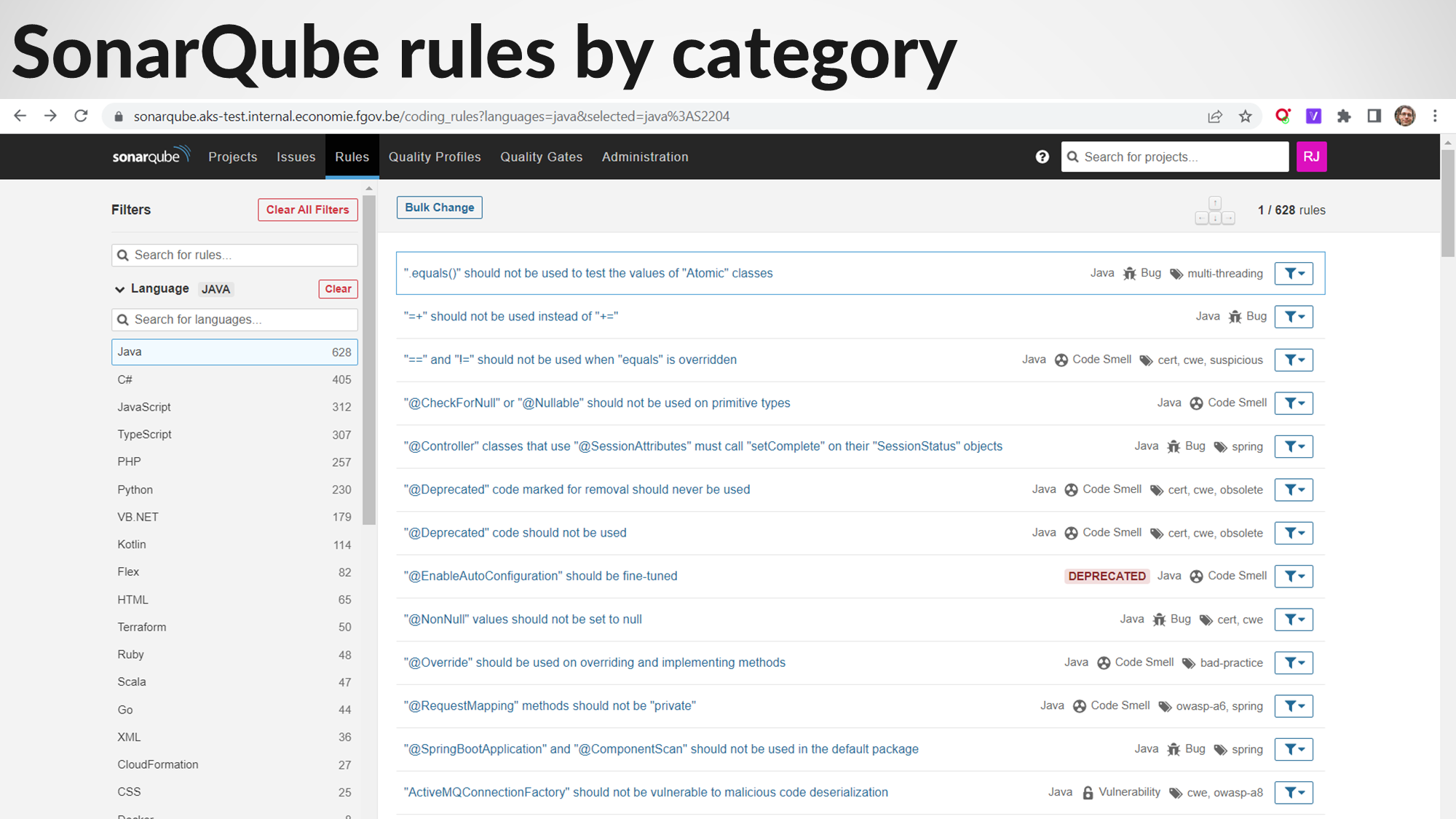The width and height of the screenshot is (1456, 819).
Task: Open filter dropdown for "=+" rule
Action: point(1293,317)
